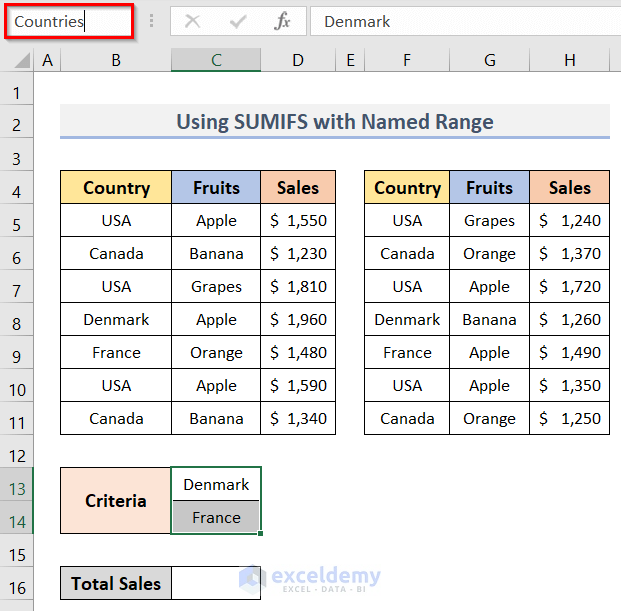Click the Select All corner triangle

point(21,61)
